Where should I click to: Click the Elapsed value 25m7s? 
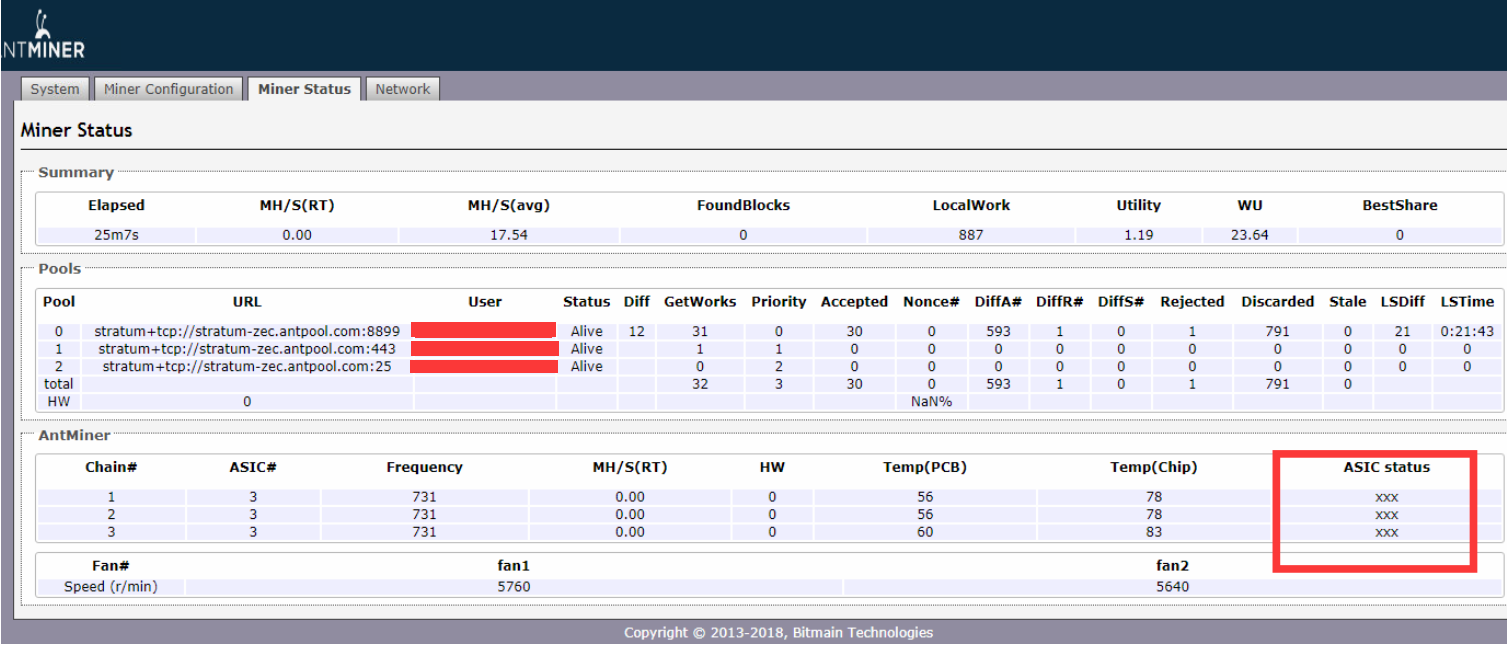point(116,235)
